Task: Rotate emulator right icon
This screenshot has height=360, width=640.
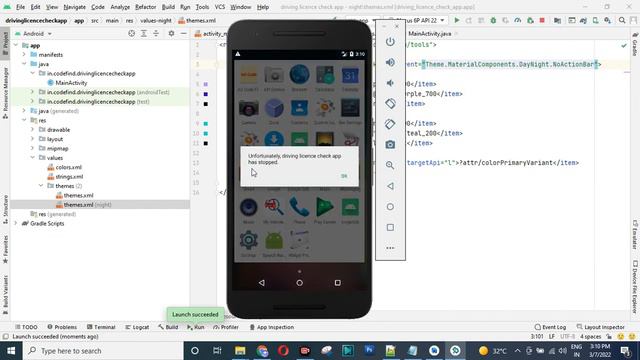Action: pyautogui.click(x=390, y=124)
